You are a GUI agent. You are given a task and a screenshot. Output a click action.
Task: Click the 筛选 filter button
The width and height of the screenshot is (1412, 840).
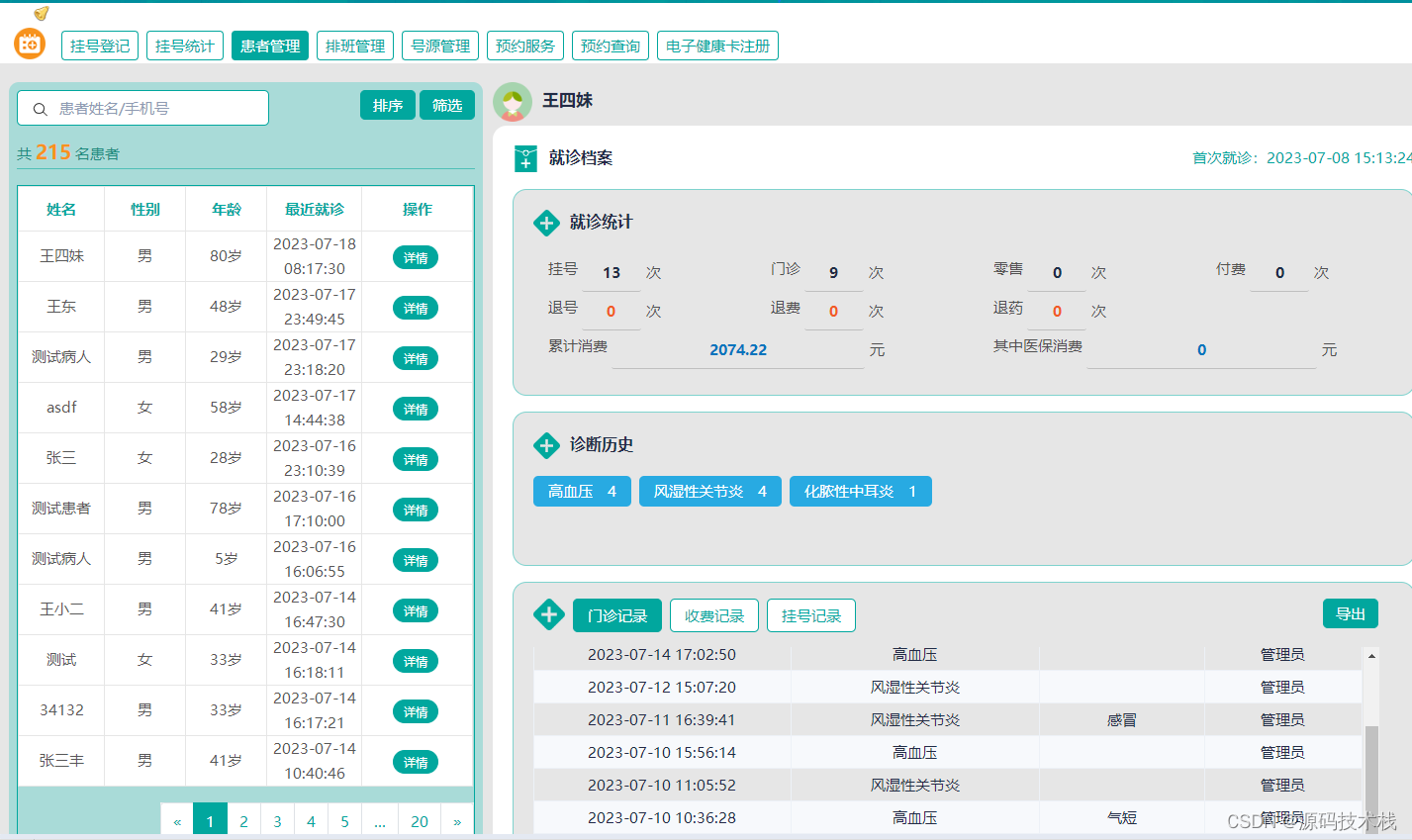coord(446,104)
